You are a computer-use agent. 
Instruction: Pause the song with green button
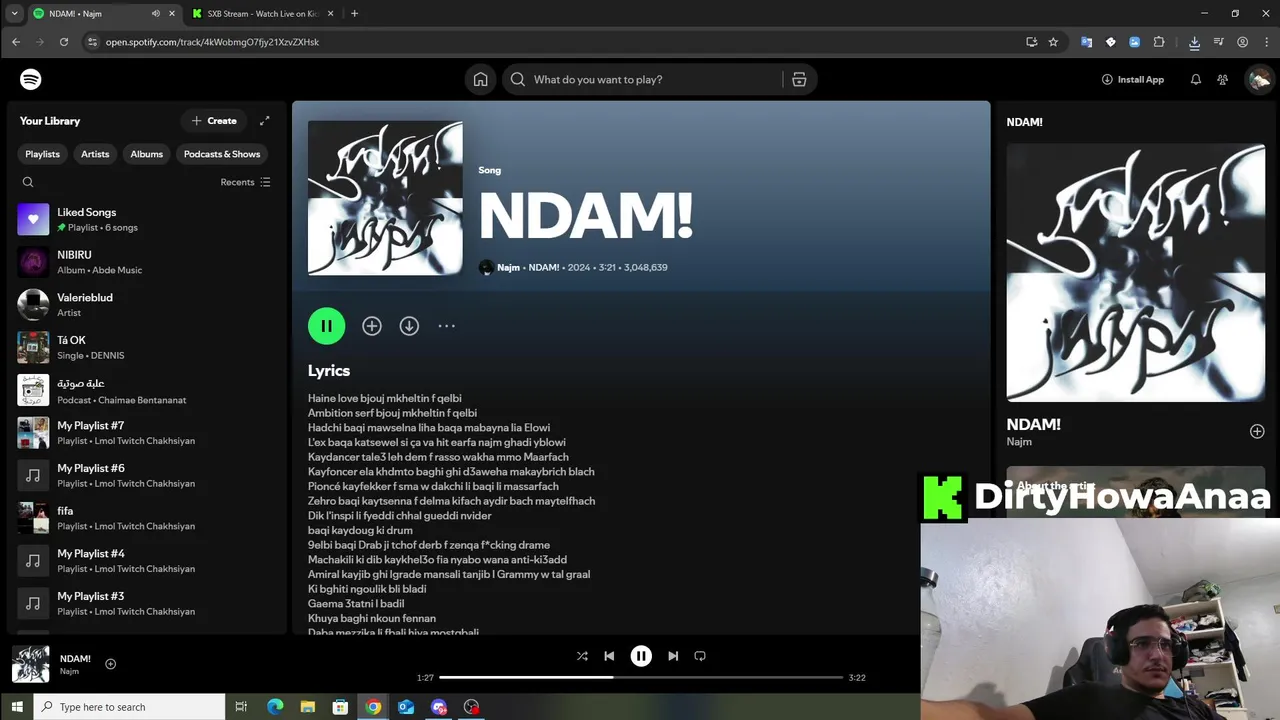coord(327,326)
